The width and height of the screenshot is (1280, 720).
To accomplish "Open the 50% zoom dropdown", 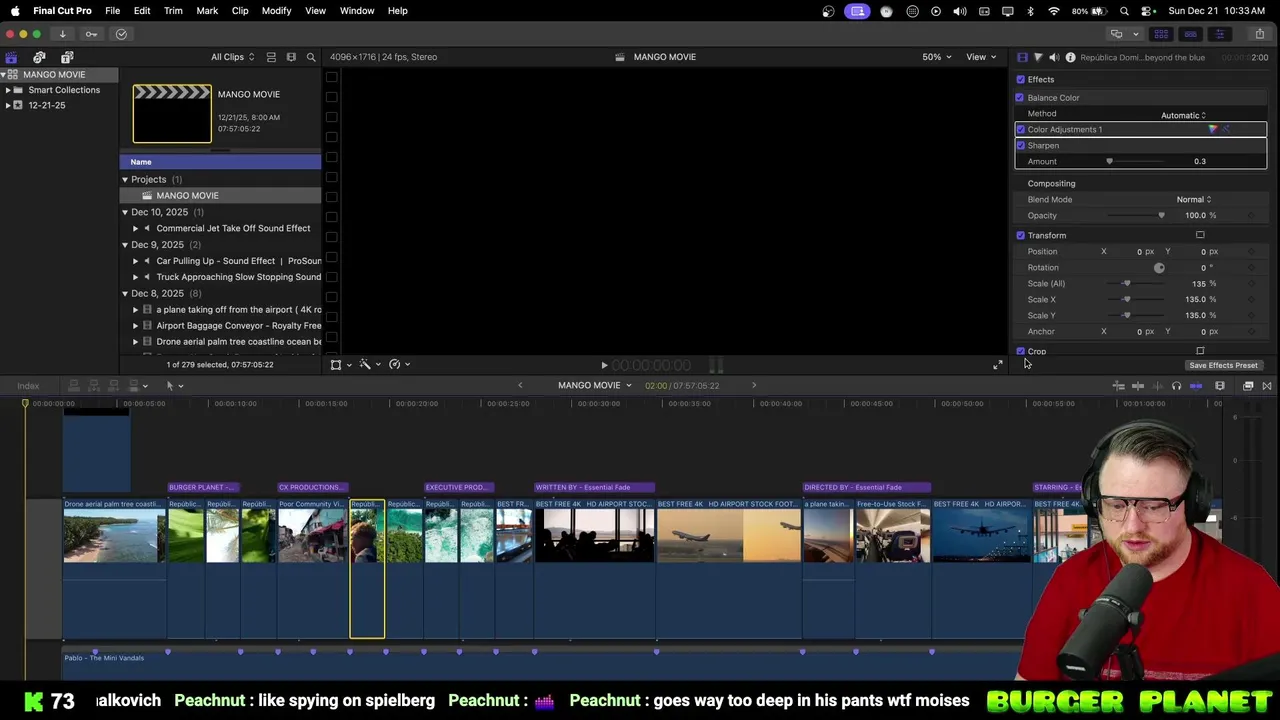I will [x=936, y=57].
